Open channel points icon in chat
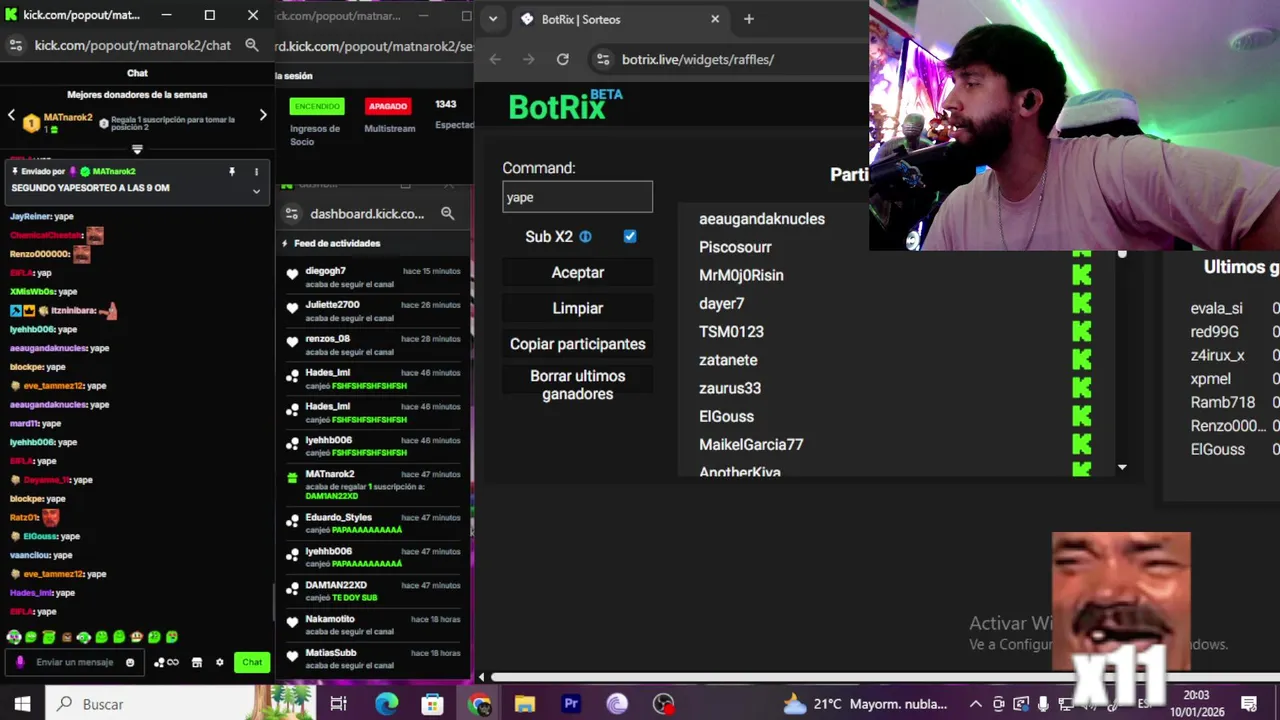This screenshot has width=1280, height=720. [x=166, y=662]
